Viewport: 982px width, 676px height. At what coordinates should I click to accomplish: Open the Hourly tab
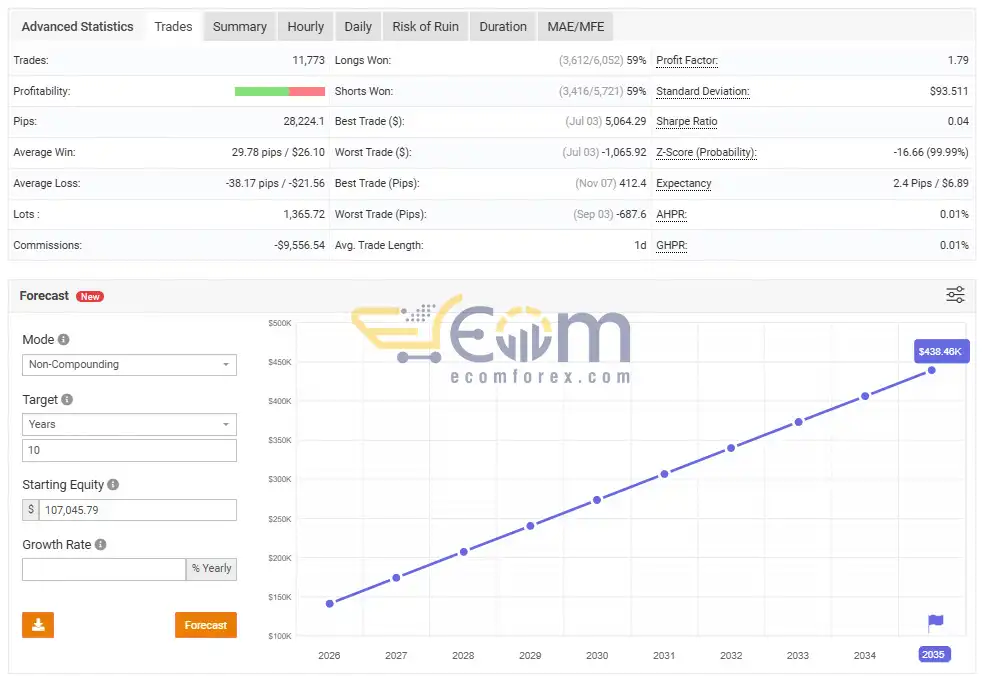click(x=306, y=27)
